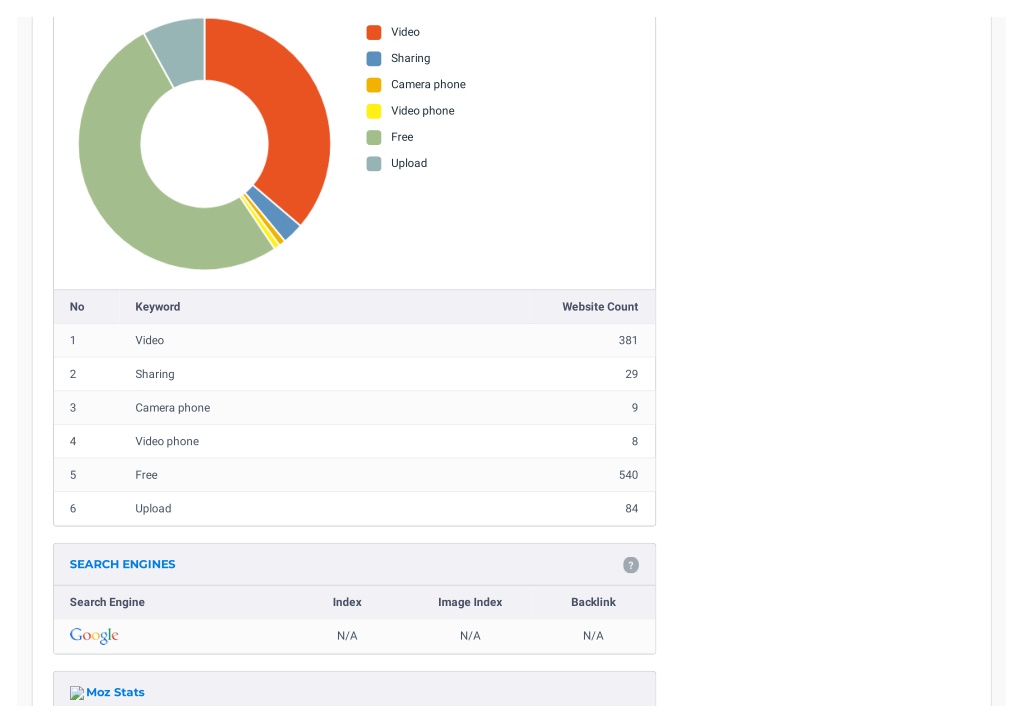
Task: Click the Search Engines help question icon
Action: pos(630,565)
